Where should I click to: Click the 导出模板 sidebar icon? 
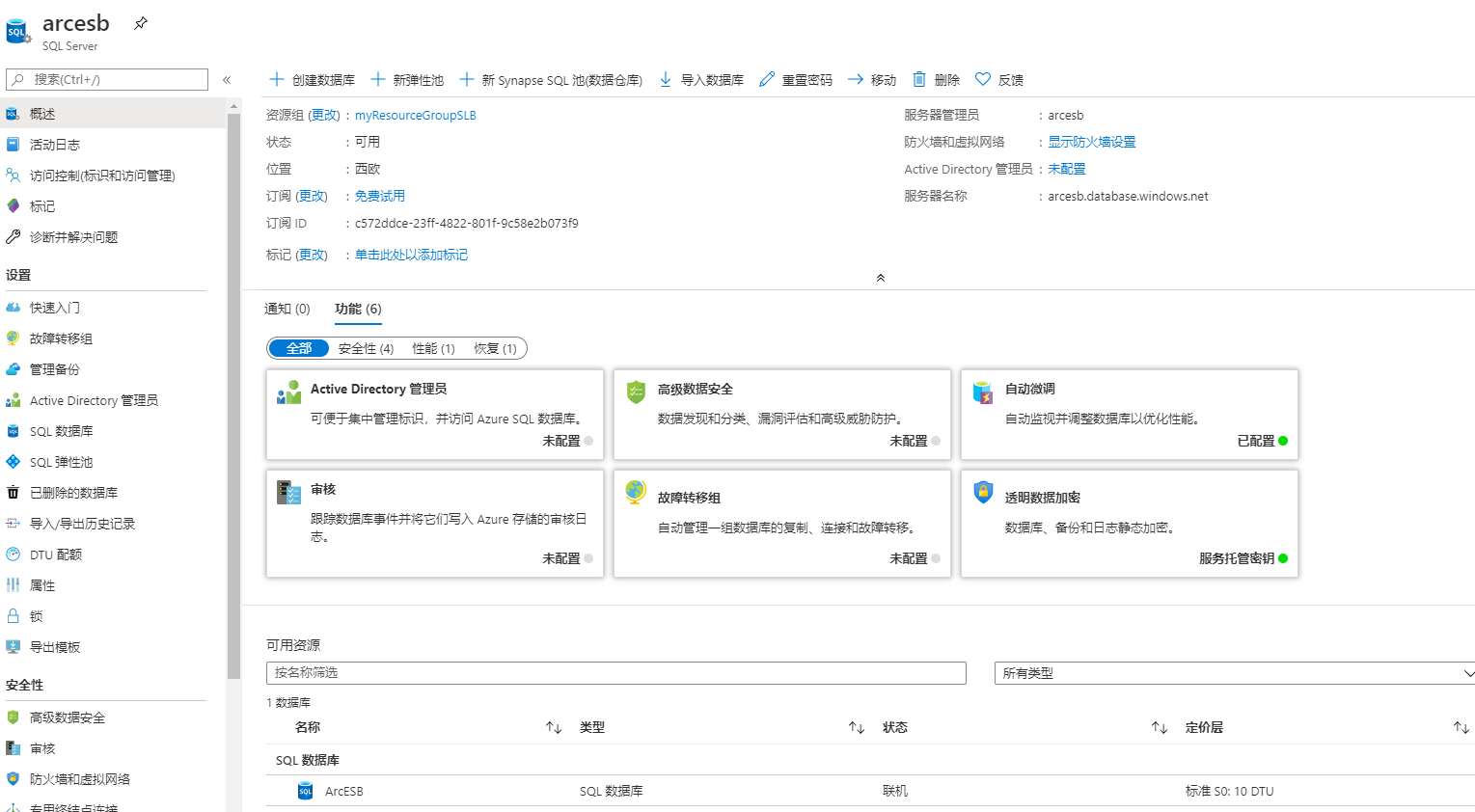point(13,647)
